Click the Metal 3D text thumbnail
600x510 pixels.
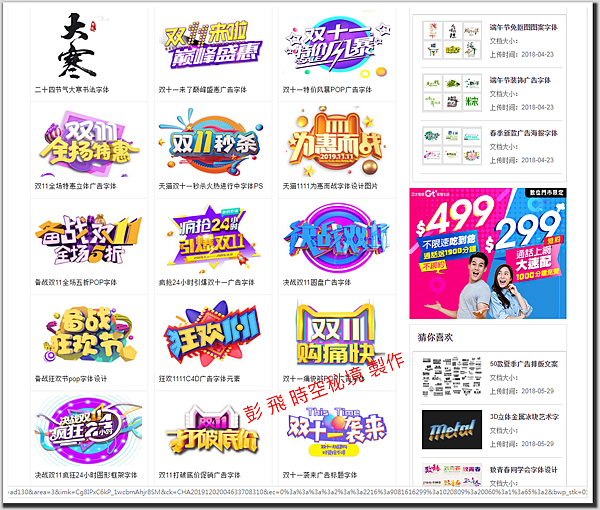click(452, 429)
